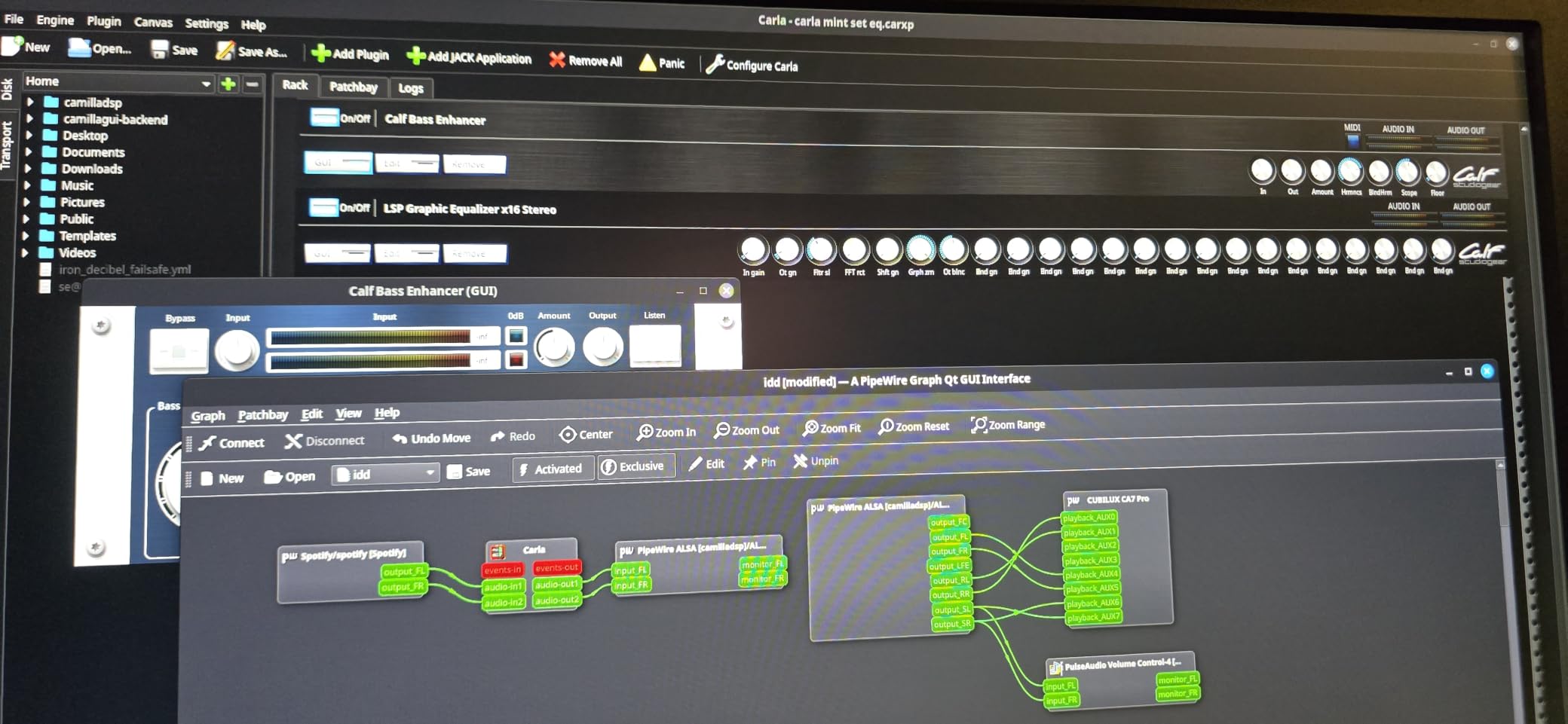Click Add JACK Application in toolbar
Viewport: 1568px width, 724px height.
[469, 57]
